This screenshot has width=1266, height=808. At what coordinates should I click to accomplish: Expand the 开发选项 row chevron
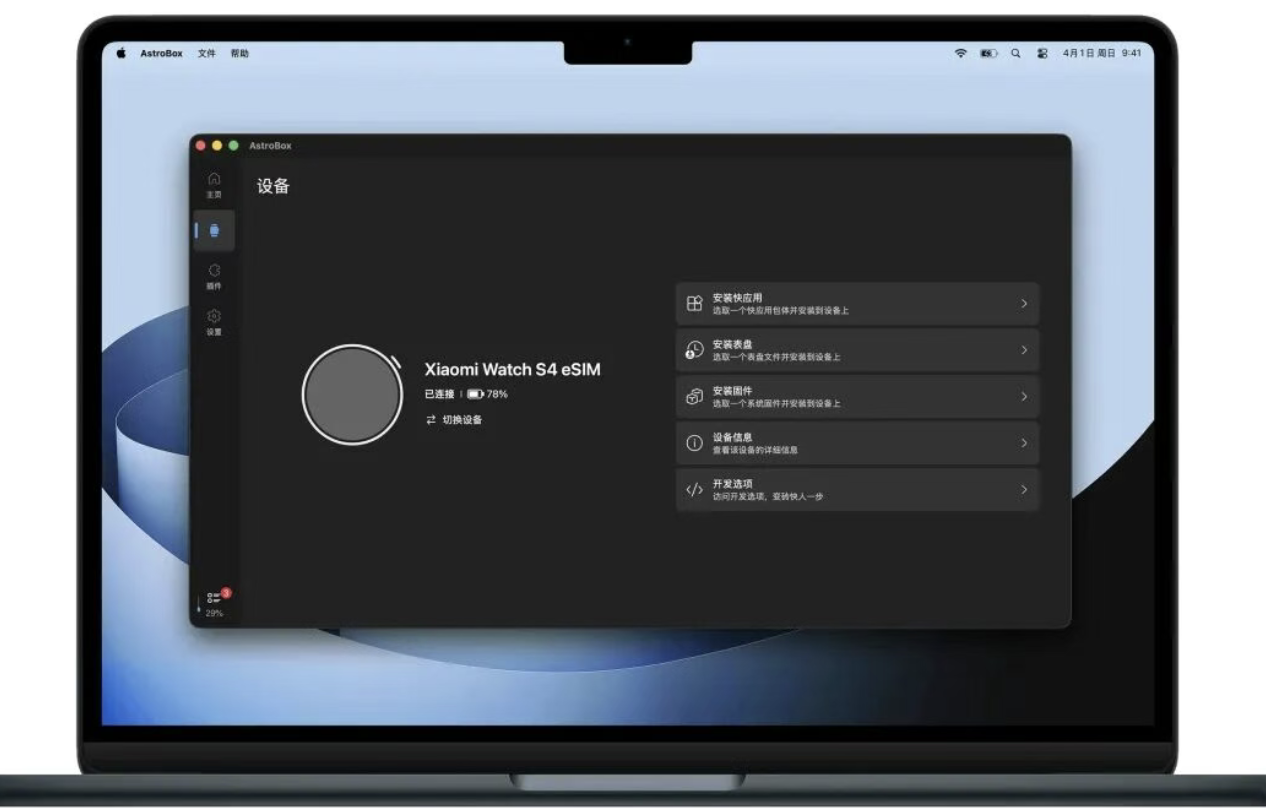point(1024,489)
